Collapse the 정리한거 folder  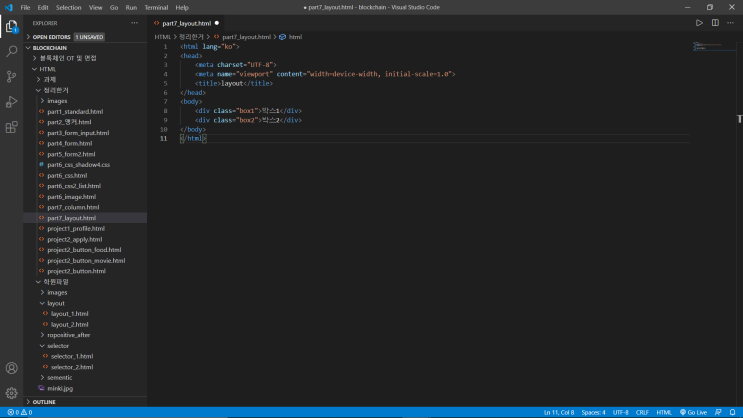click(x=85, y=90)
